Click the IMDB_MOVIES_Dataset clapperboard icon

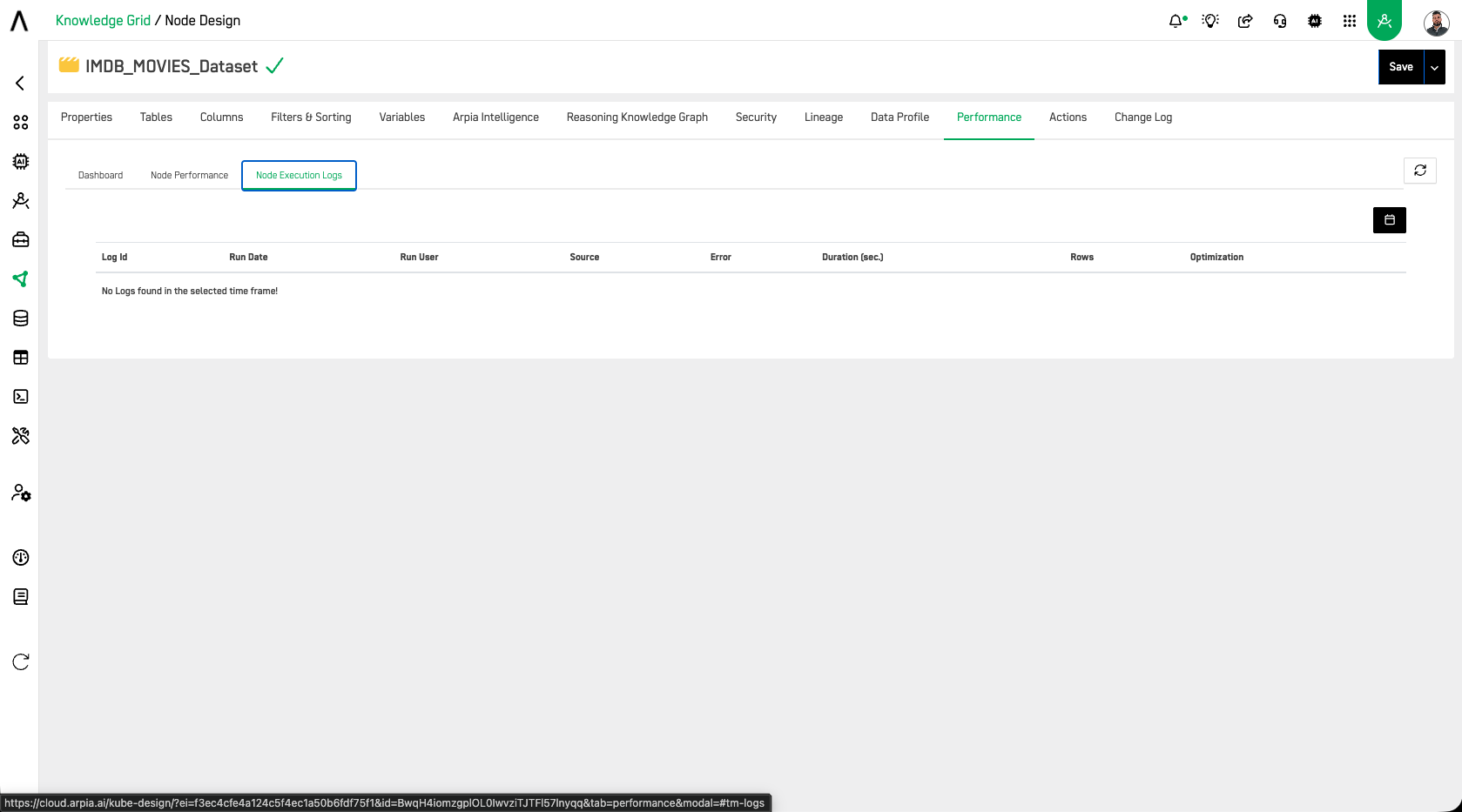[69, 65]
